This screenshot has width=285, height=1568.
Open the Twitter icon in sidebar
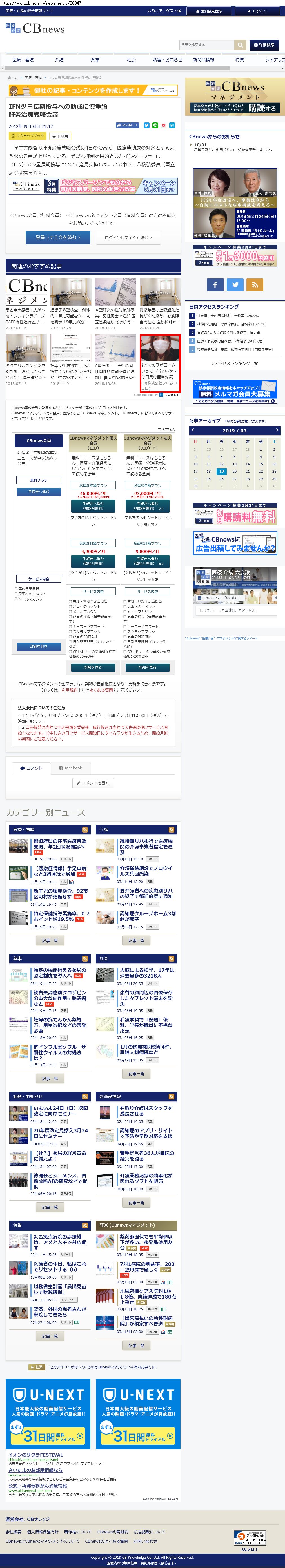[x=235, y=284]
